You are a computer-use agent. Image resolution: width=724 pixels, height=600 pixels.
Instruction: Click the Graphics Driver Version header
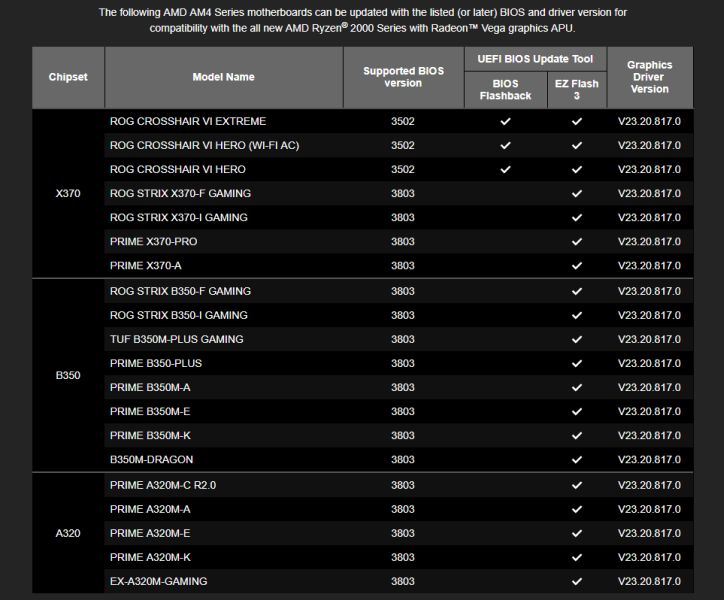click(x=649, y=77)
